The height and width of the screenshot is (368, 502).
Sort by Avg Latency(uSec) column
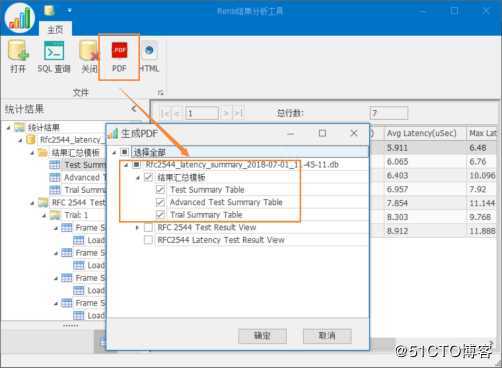[x=425, y=133]
